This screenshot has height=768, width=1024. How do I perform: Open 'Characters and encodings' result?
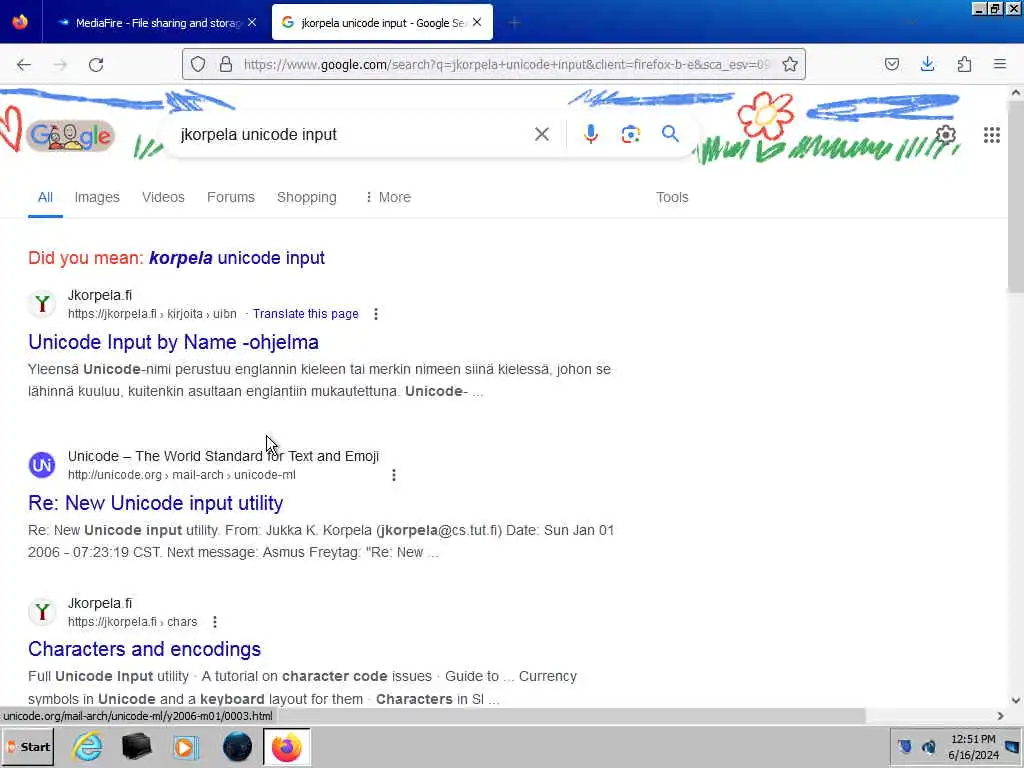144,649
